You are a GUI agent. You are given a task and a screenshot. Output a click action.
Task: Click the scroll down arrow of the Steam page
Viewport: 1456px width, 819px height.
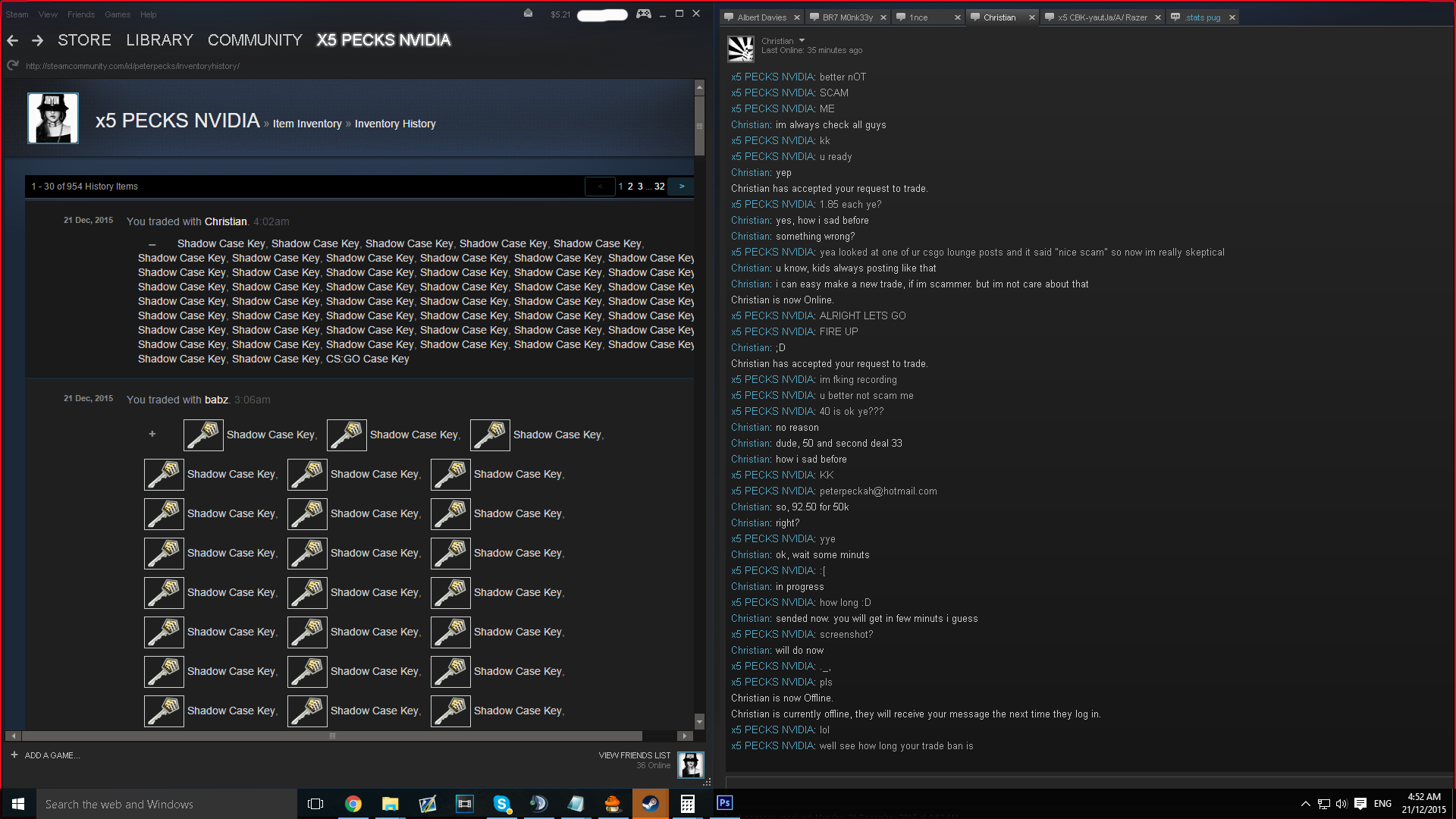coord(699,721)
